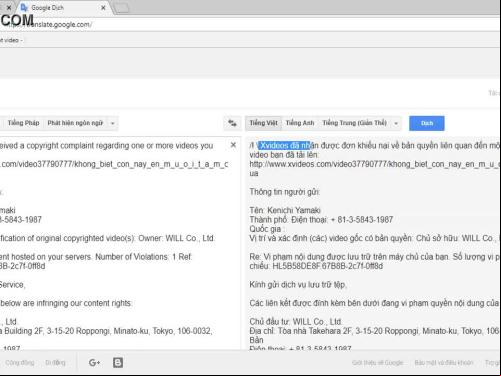501x376 pixels.
Task: Share translation via Blogger icon
Action: [x=118, y=362]
